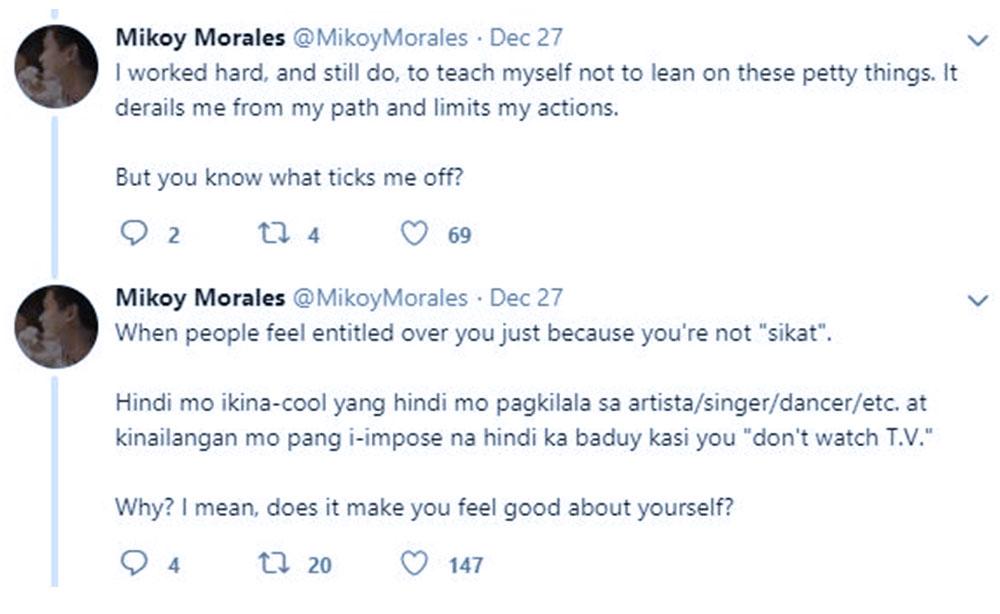
Task: Reply to the tweet with 2 replies
Action: [x=134, y=235]
